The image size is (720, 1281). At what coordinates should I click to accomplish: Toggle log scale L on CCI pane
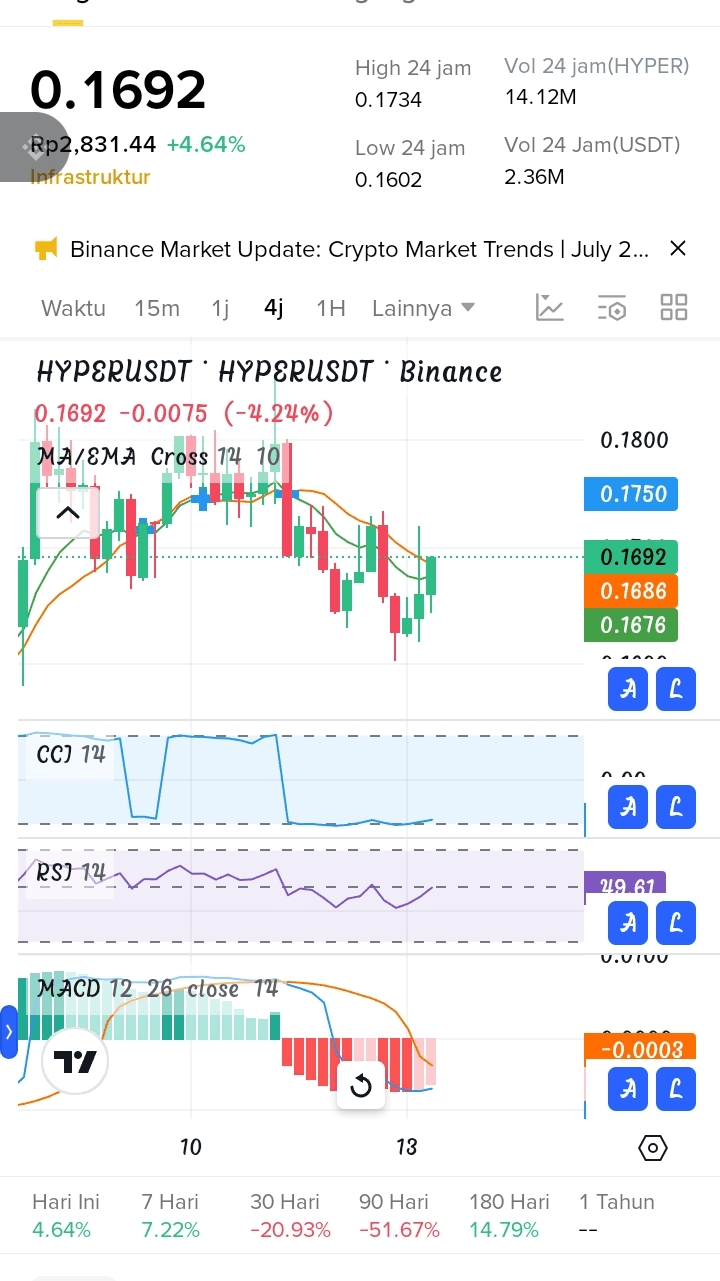676,807
